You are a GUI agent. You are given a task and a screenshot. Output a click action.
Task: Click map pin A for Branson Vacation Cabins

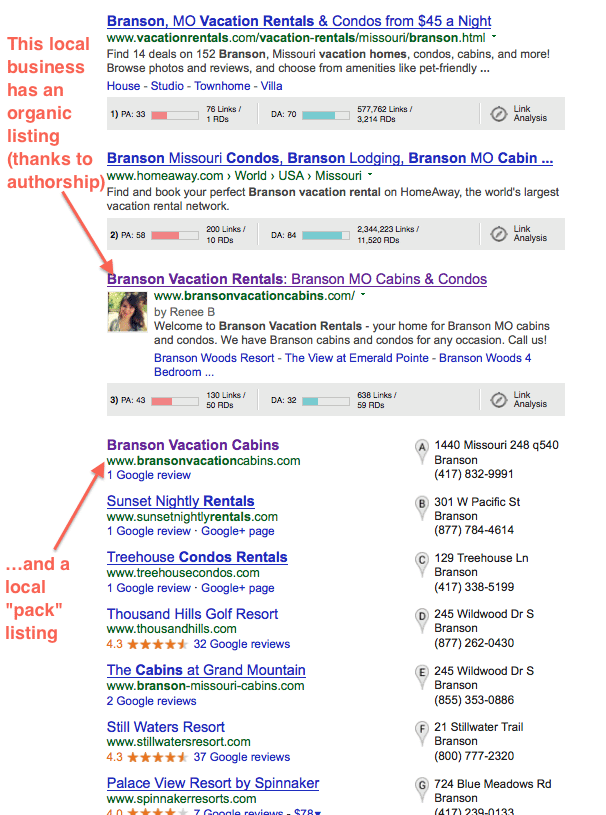(421, 452)
